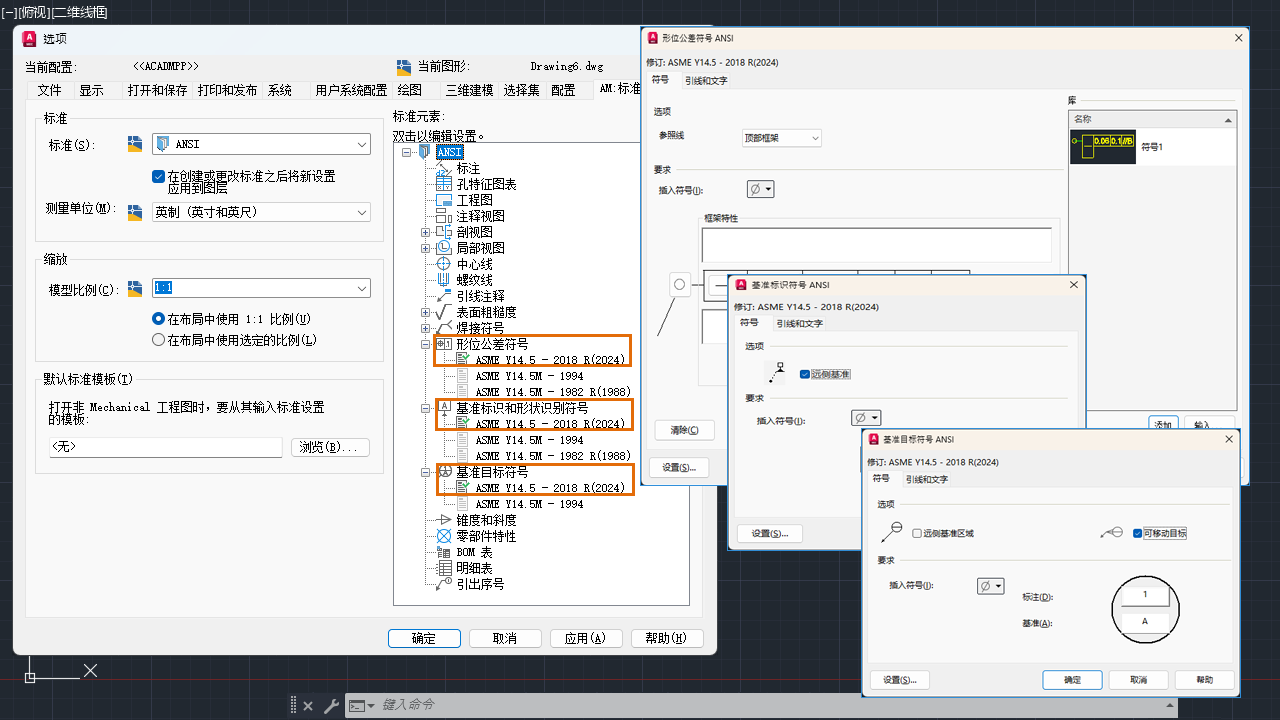The image size is (1280, 720).
Task: Click the 孔特征图表 icon in the standards tree
Action: [x=445, y=184]
